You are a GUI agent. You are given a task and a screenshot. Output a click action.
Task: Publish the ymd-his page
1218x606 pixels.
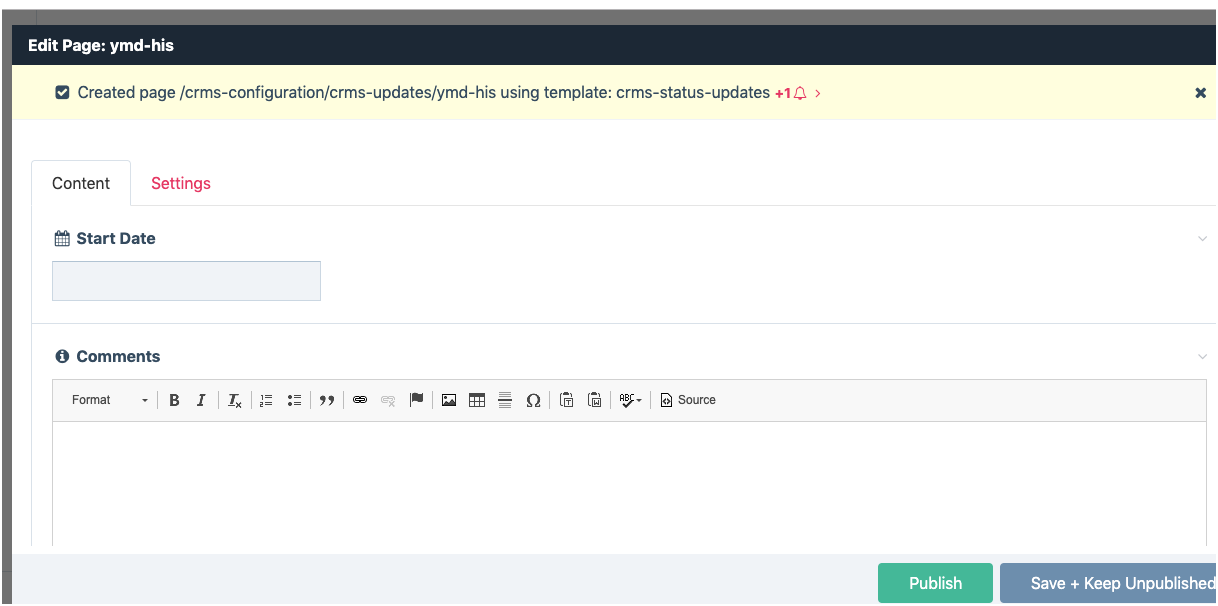point(935,583)
